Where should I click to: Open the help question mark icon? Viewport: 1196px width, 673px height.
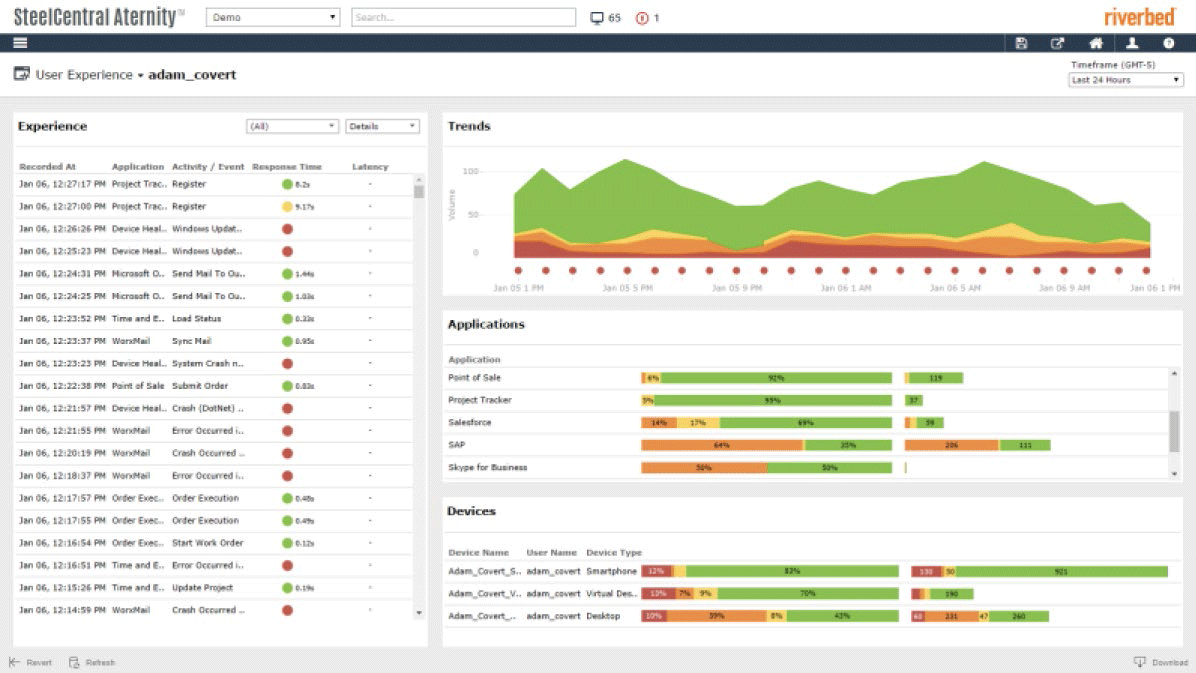pyautogui.click(x=1168, y=43)
